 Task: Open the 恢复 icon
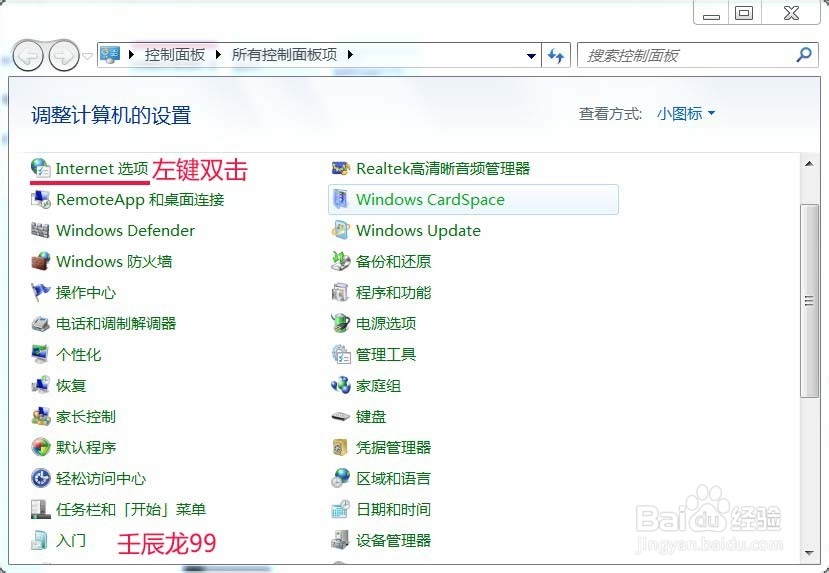pyautogui.click(x=41, y=385)
